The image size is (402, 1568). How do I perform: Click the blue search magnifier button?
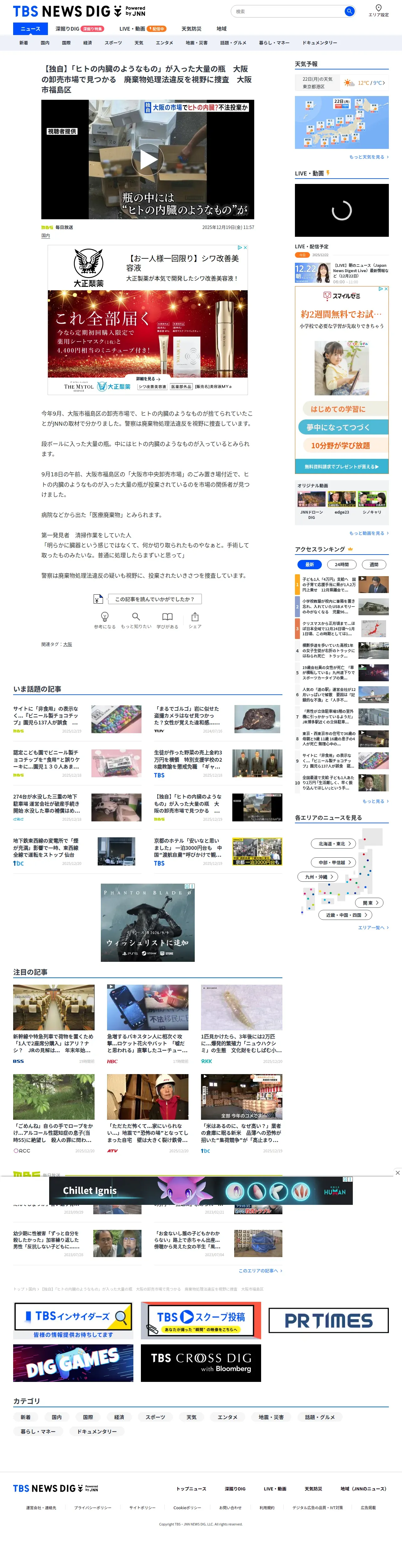click(x=349, y=11)
